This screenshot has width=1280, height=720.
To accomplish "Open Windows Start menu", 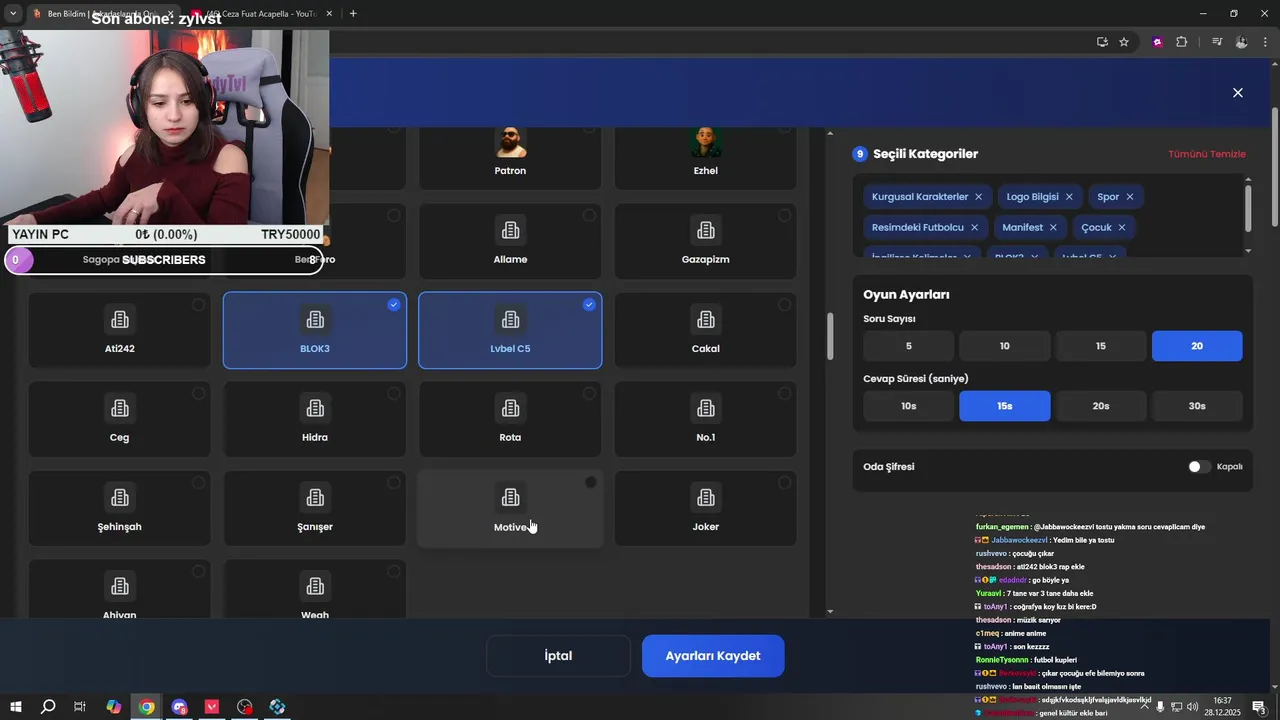I will pos(16,707).
